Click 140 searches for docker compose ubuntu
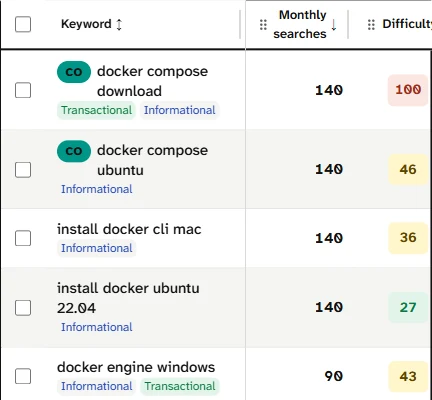Image resolution: width=432 pixels, height=400 pixels. 329,169
